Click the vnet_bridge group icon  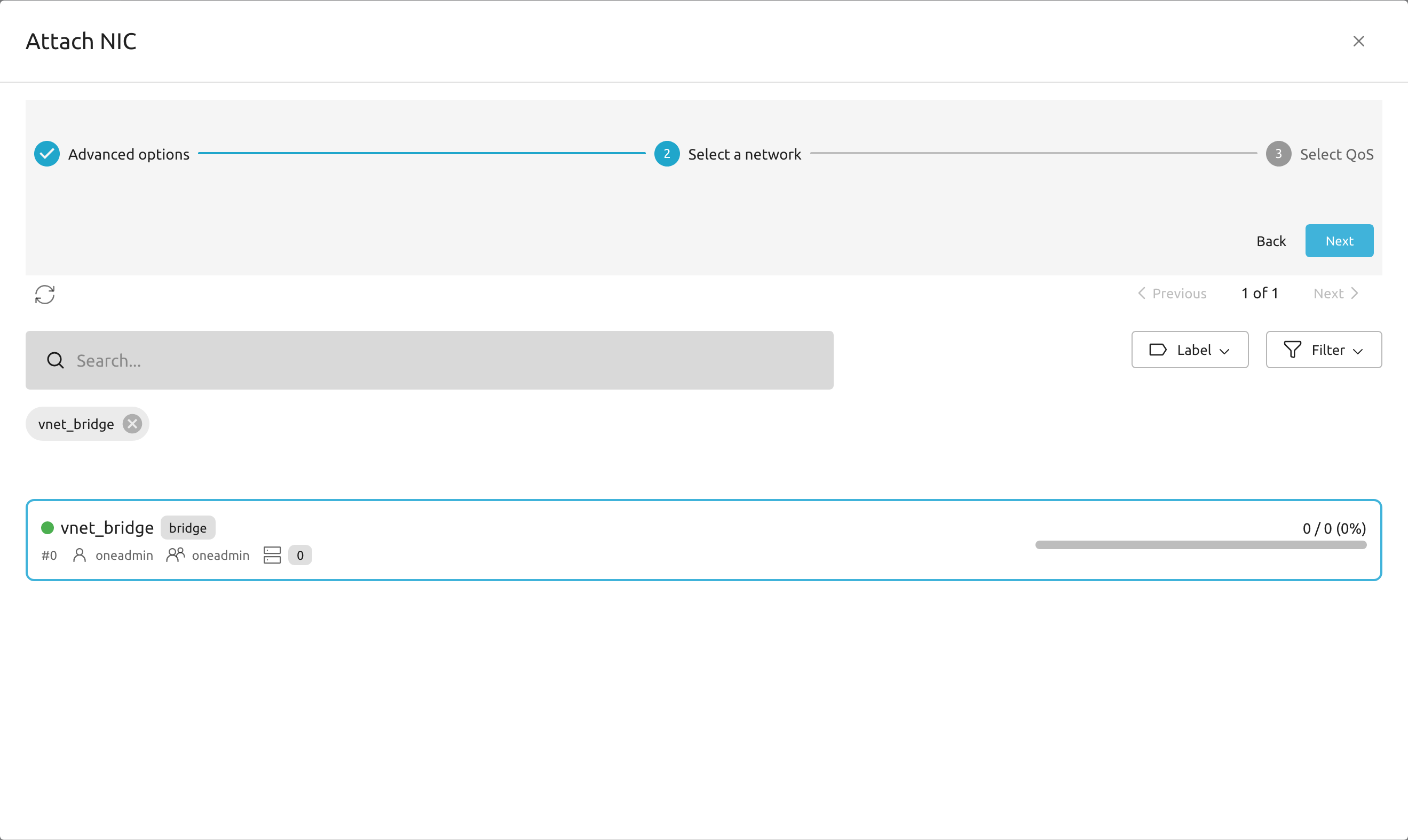point(175,555)
